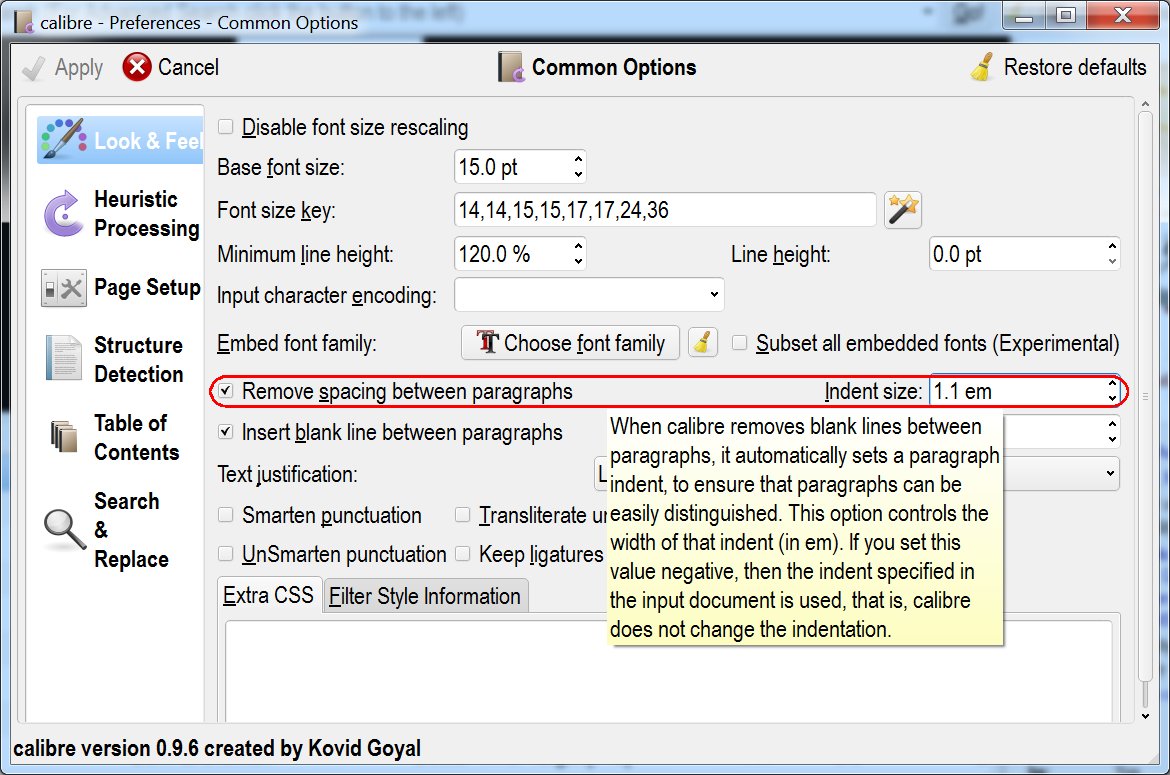Clear embedded font with broom icon
The height and width of the screenshot is (775, 1170).
[702, 343]
